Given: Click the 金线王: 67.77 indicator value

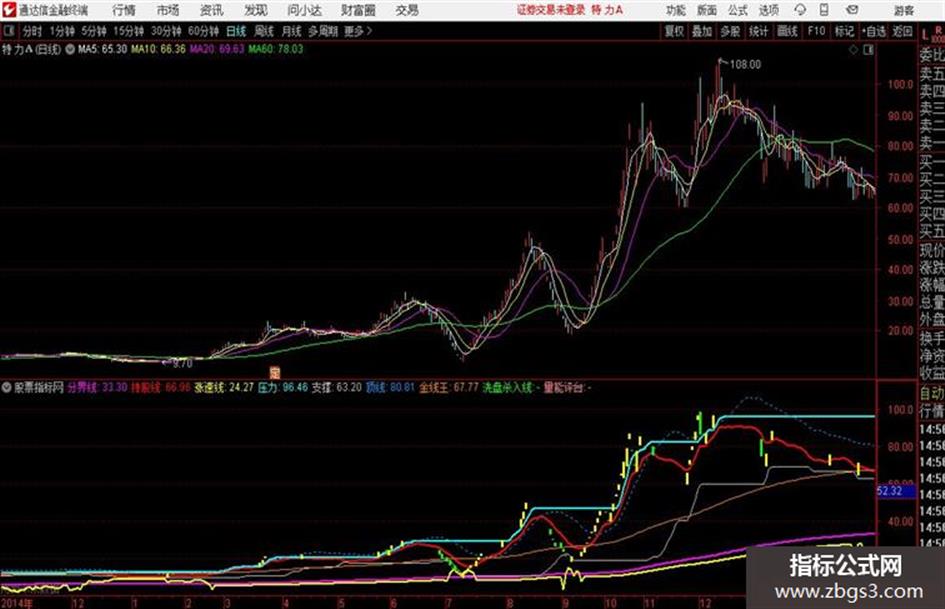Looking at the screenshot, I should click(x=448, y=387).
